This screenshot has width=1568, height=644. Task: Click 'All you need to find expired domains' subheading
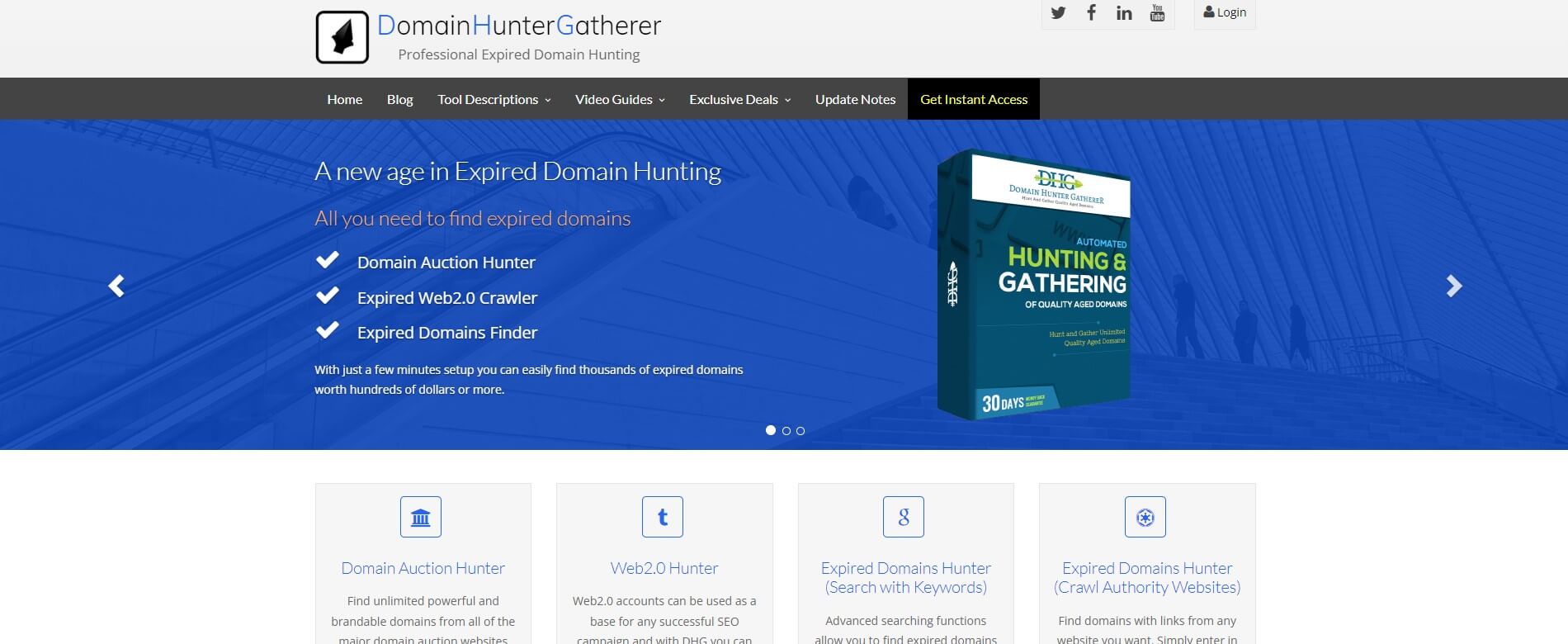(472, 219)
